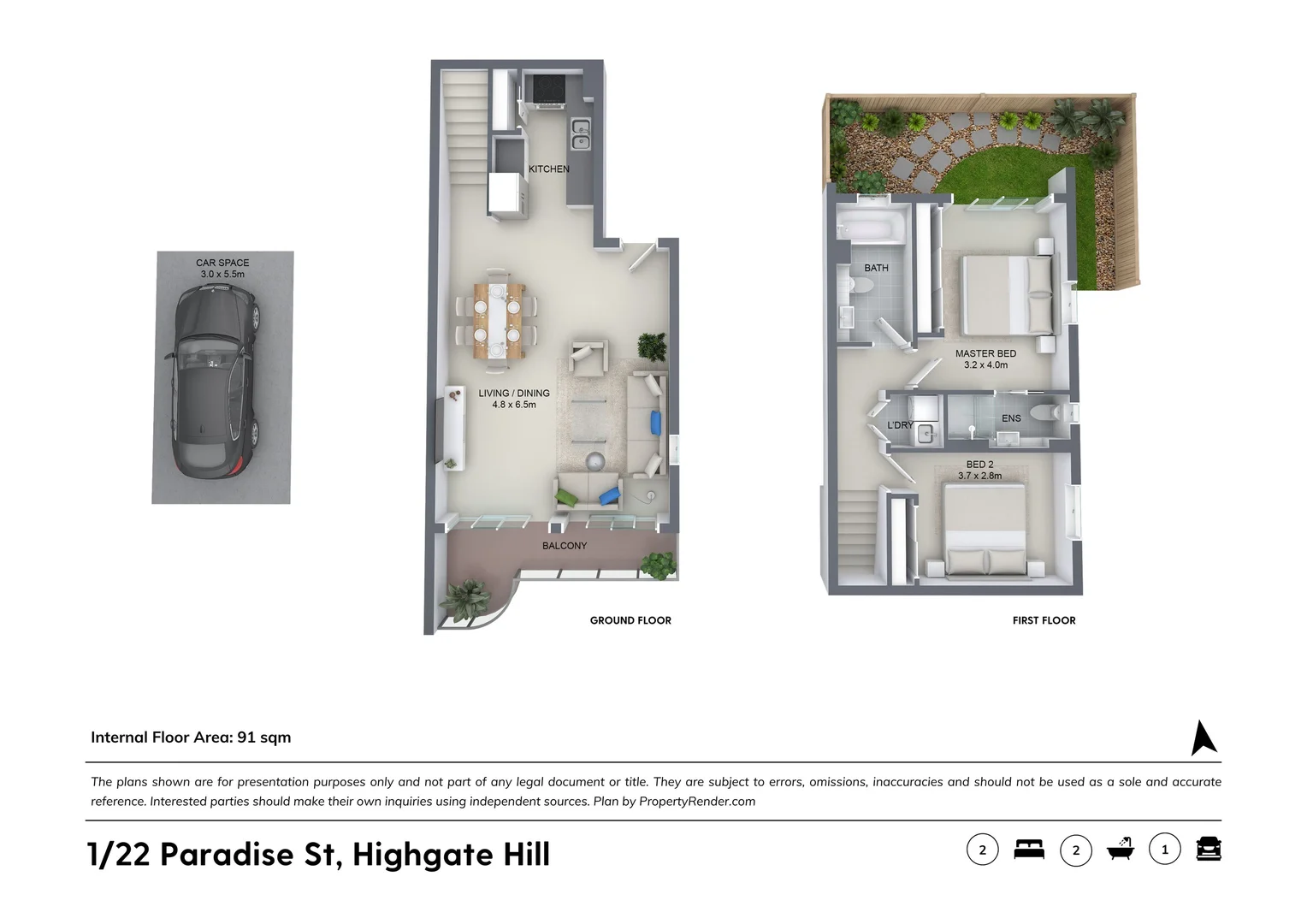Collapse the CAR SPACE 3.0 x 5.5m section
This screenshot has width=1307, height=924.
(x=222, y=267)
